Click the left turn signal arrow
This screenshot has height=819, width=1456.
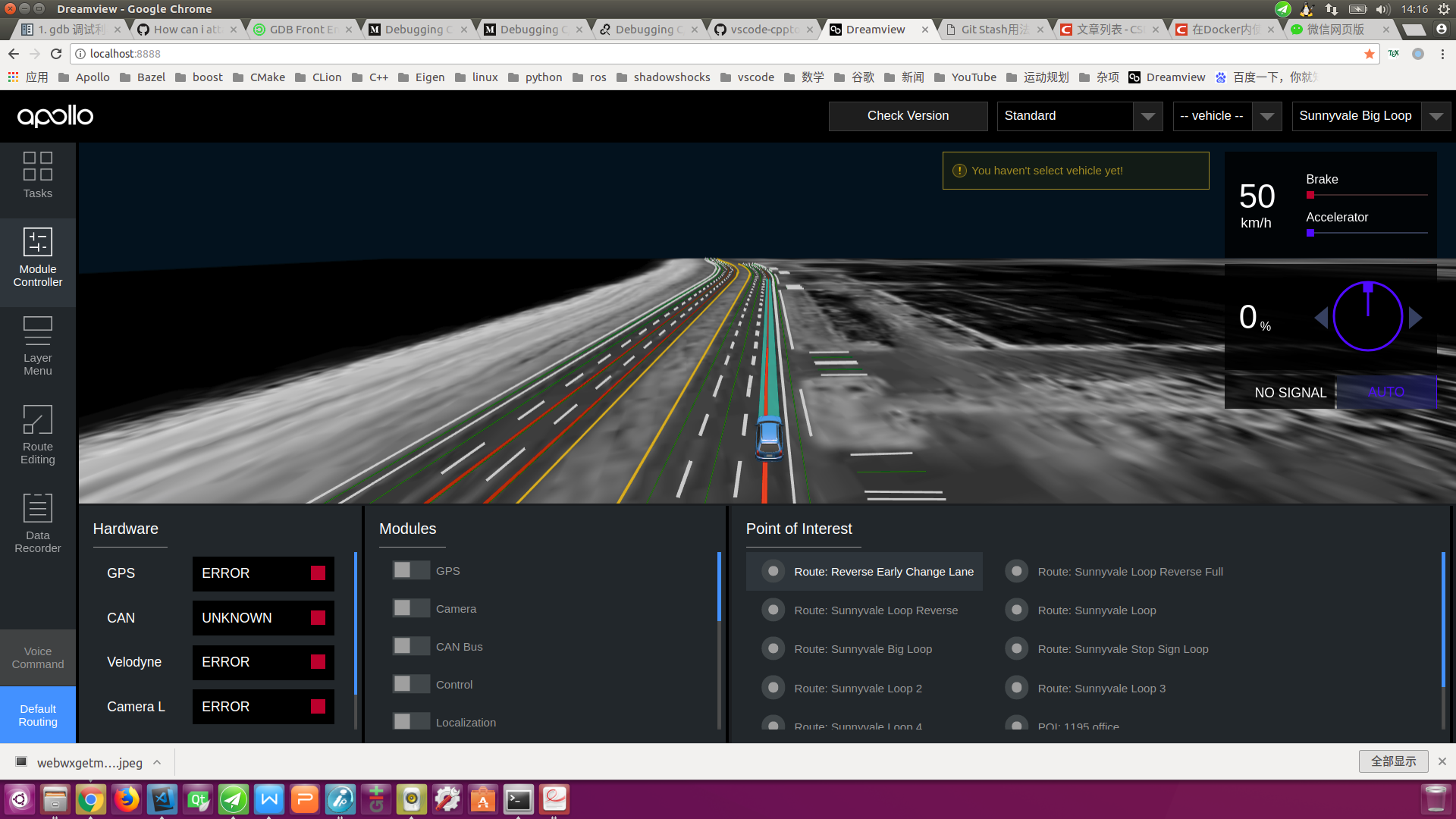[x=1321, y=317]
